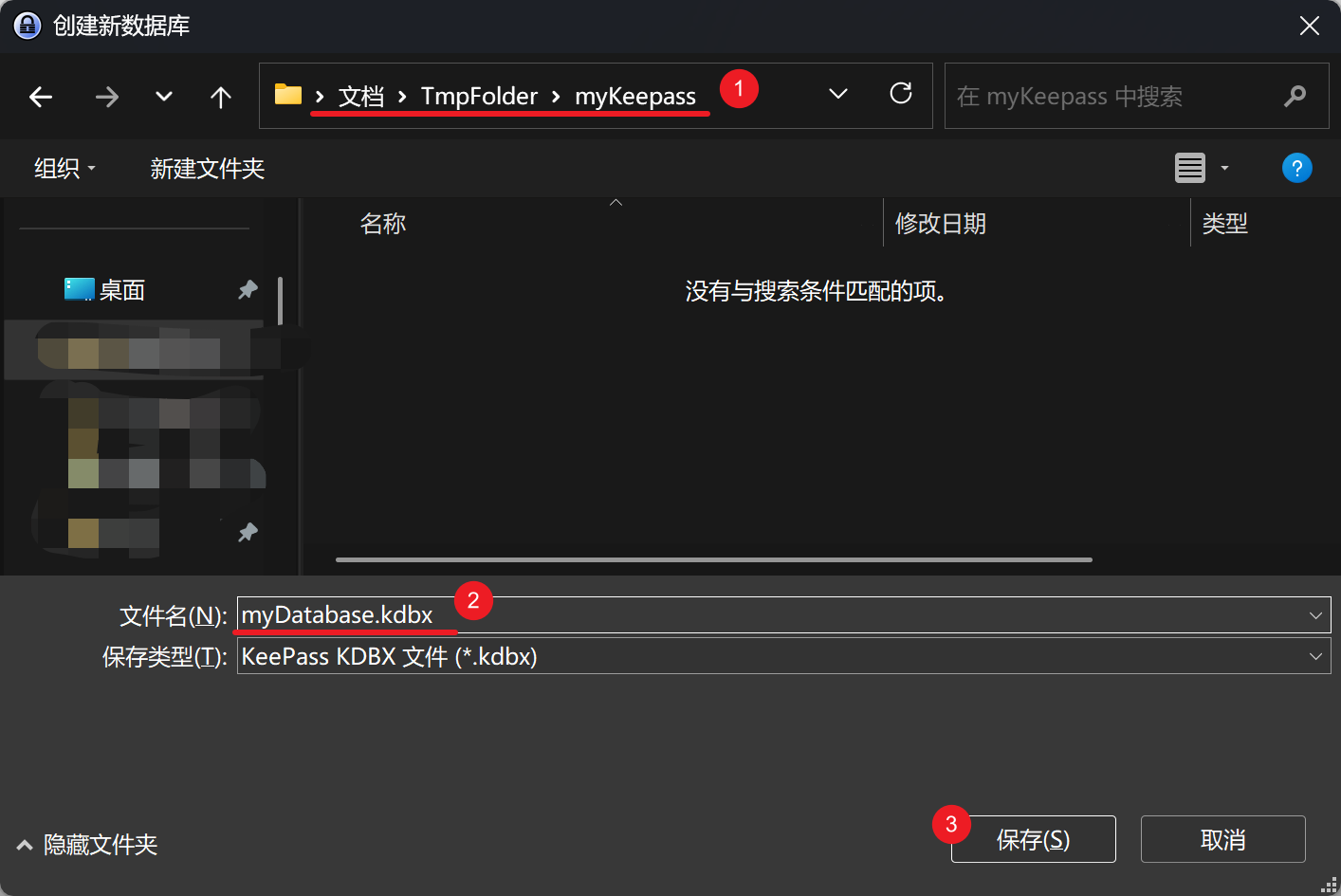Click the KeePassXC lock icon in title bar
1341x896 pixels.
(28, 26)
